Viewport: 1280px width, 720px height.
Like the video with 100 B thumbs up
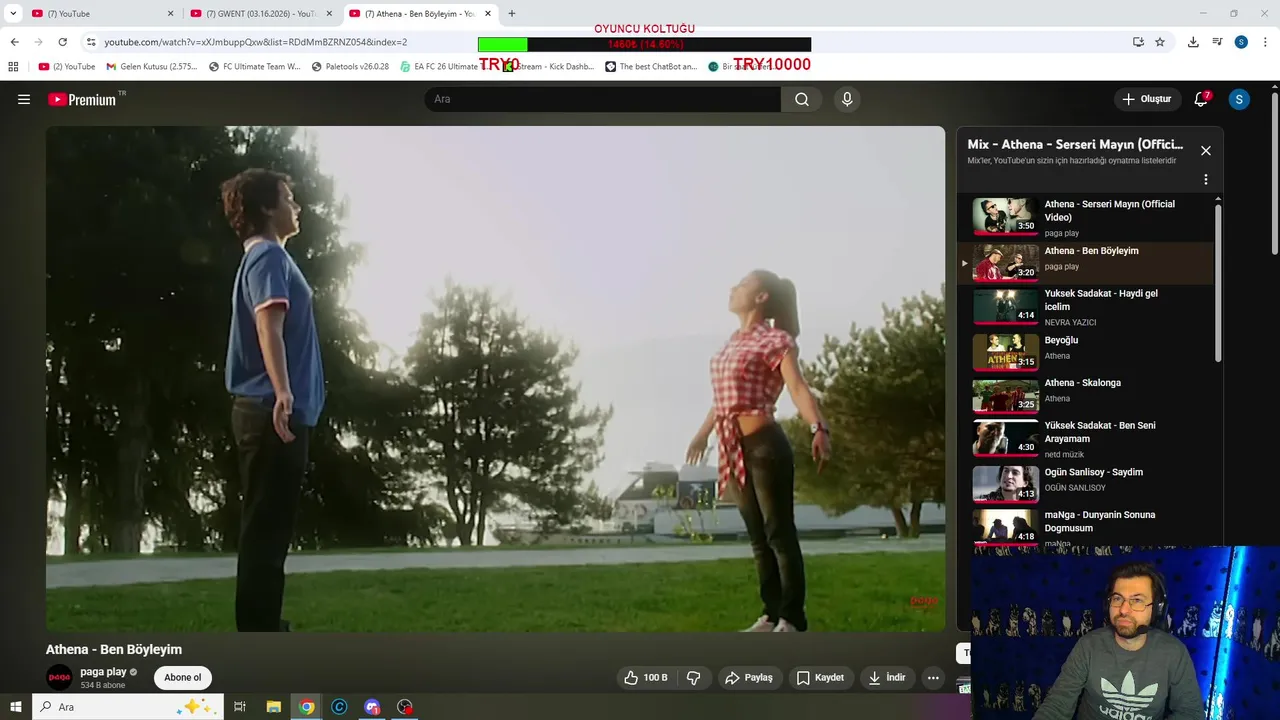(x=646, y=678)
